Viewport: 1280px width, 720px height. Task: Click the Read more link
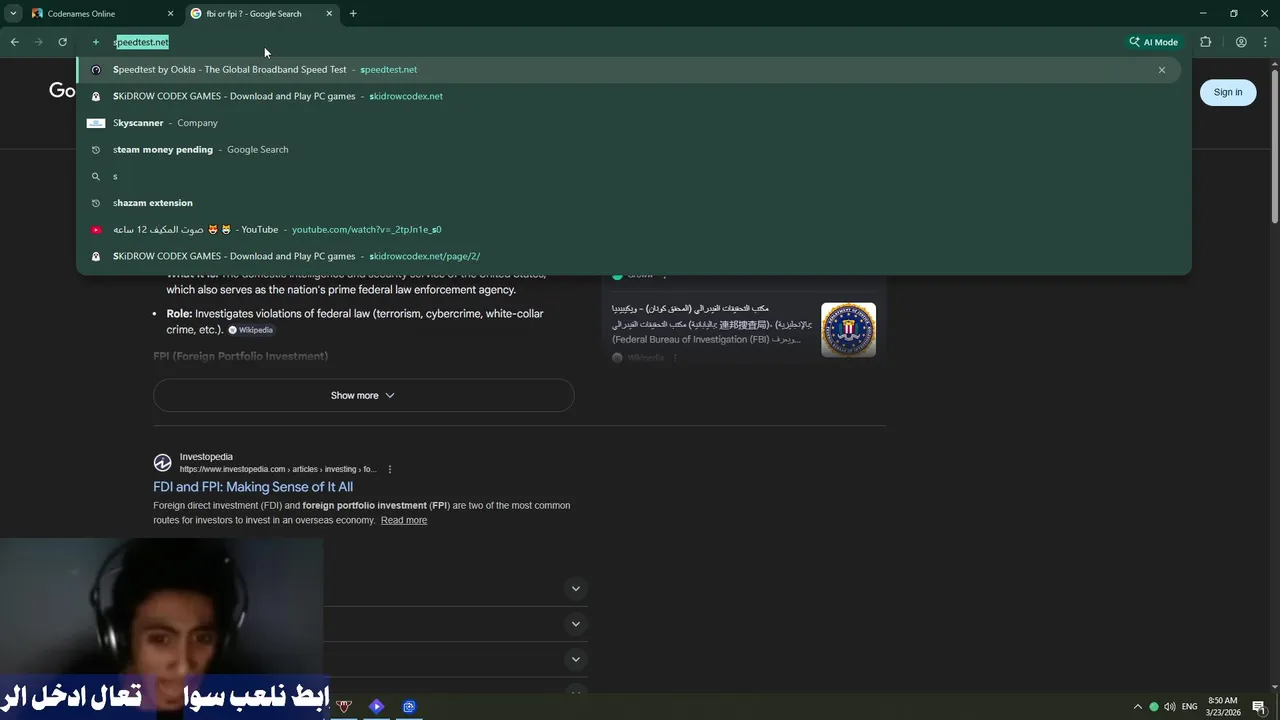point(404,520)
